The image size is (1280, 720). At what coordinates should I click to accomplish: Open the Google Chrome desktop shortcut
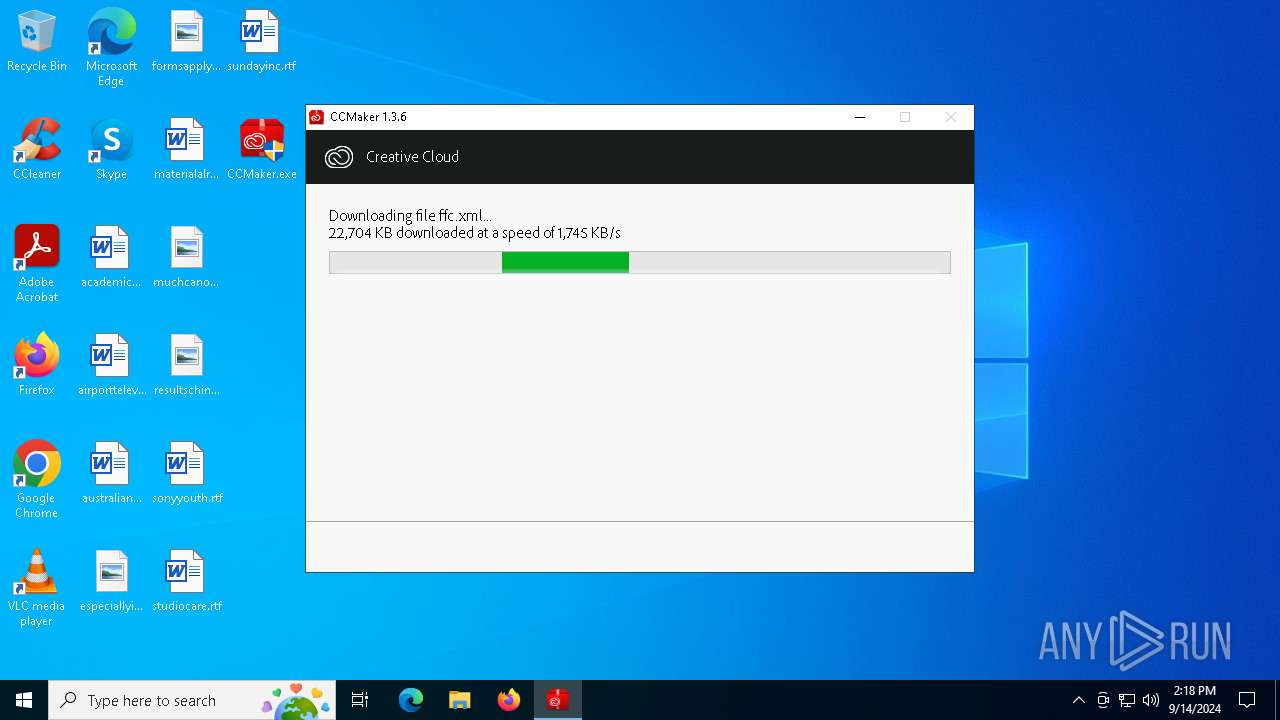37,479
